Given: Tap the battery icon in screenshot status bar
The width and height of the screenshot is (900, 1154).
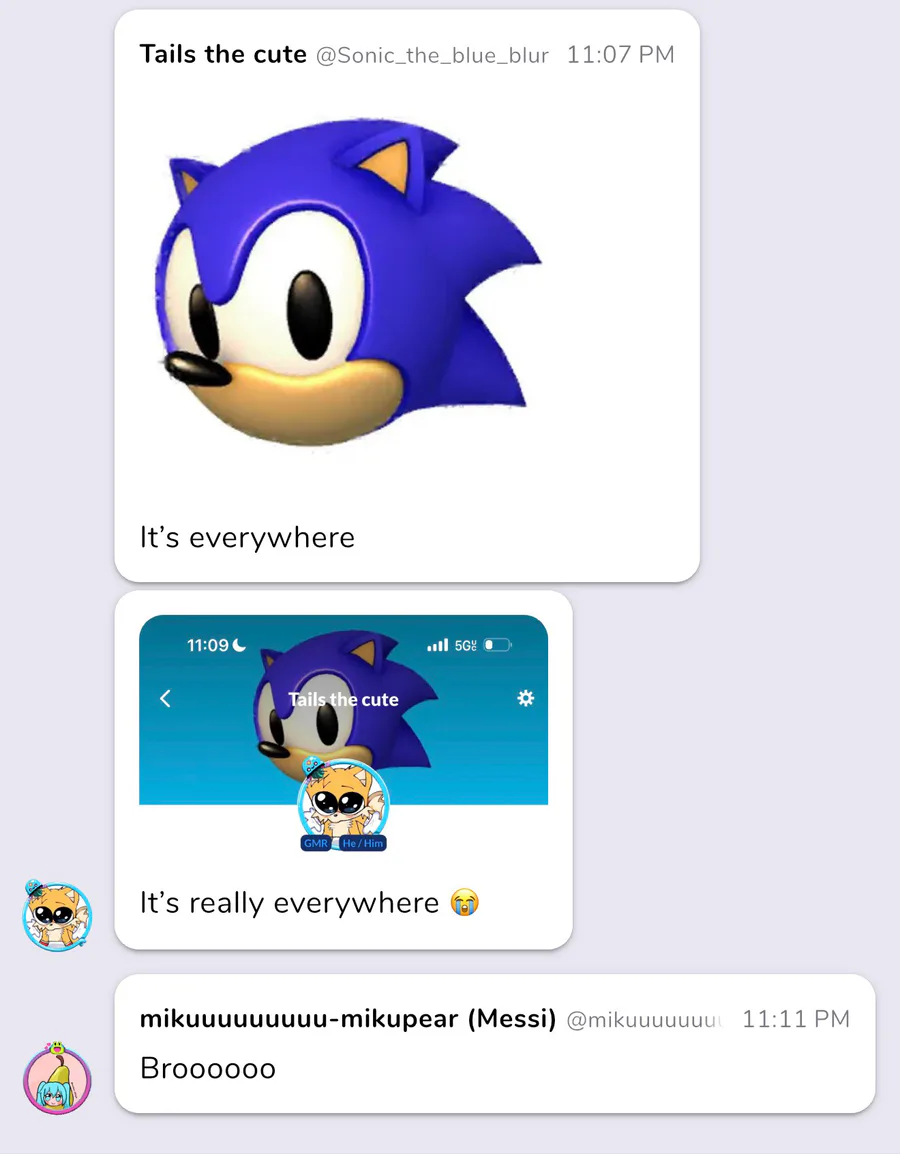Looking at the screenshot, I should point(497,645).
